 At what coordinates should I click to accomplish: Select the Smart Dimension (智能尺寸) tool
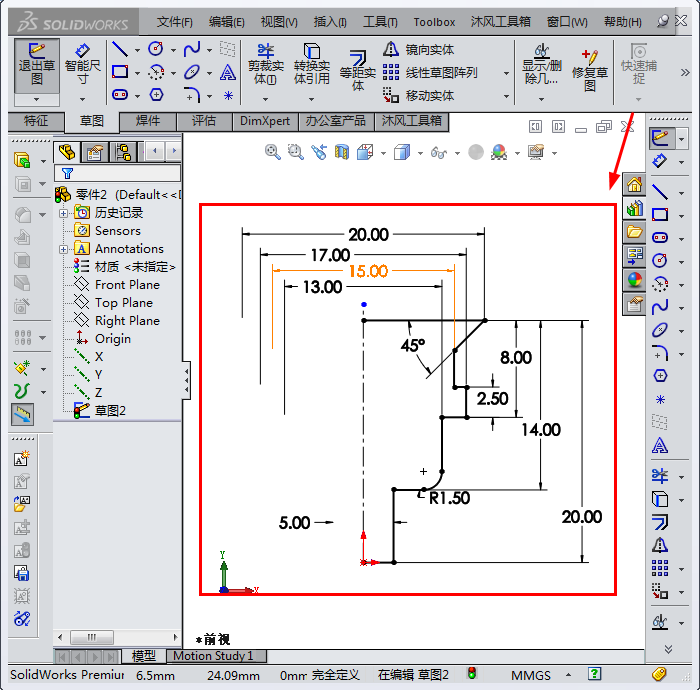click(x=82, y=64)
